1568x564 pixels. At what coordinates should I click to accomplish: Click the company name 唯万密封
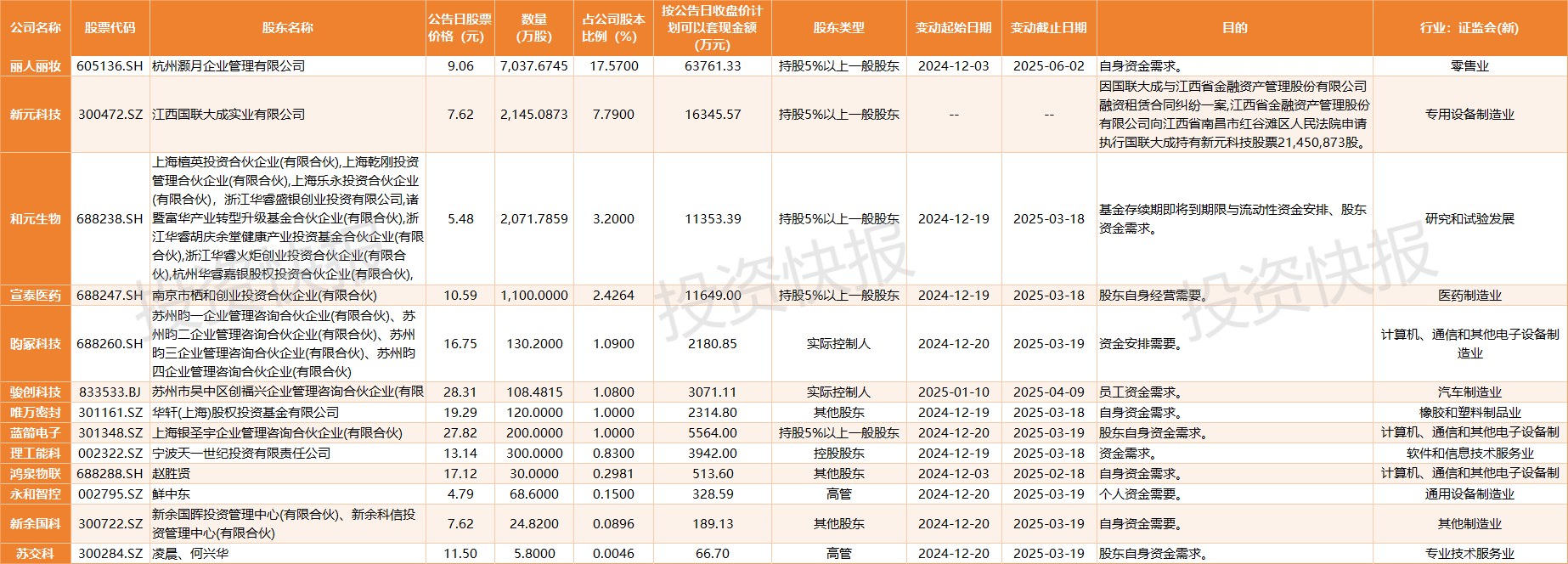coord(36,413)
